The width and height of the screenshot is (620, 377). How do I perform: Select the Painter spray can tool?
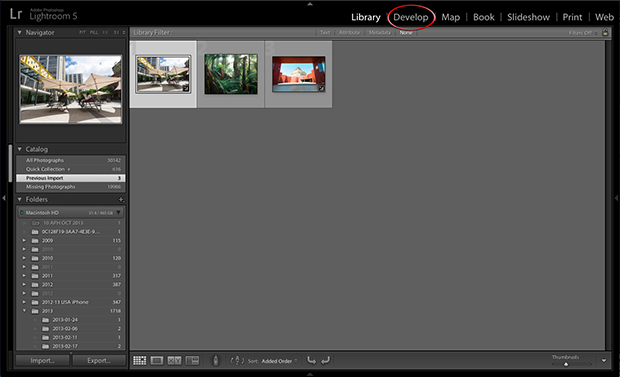pos(215,360)
